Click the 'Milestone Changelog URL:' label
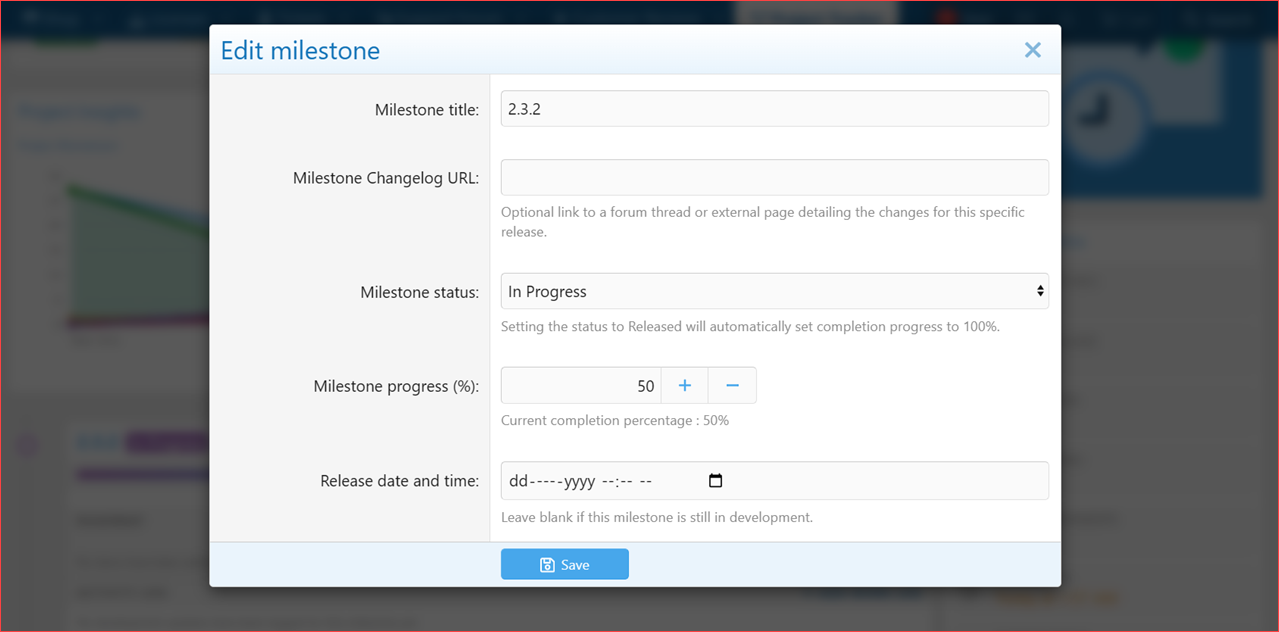 point(386,178)
